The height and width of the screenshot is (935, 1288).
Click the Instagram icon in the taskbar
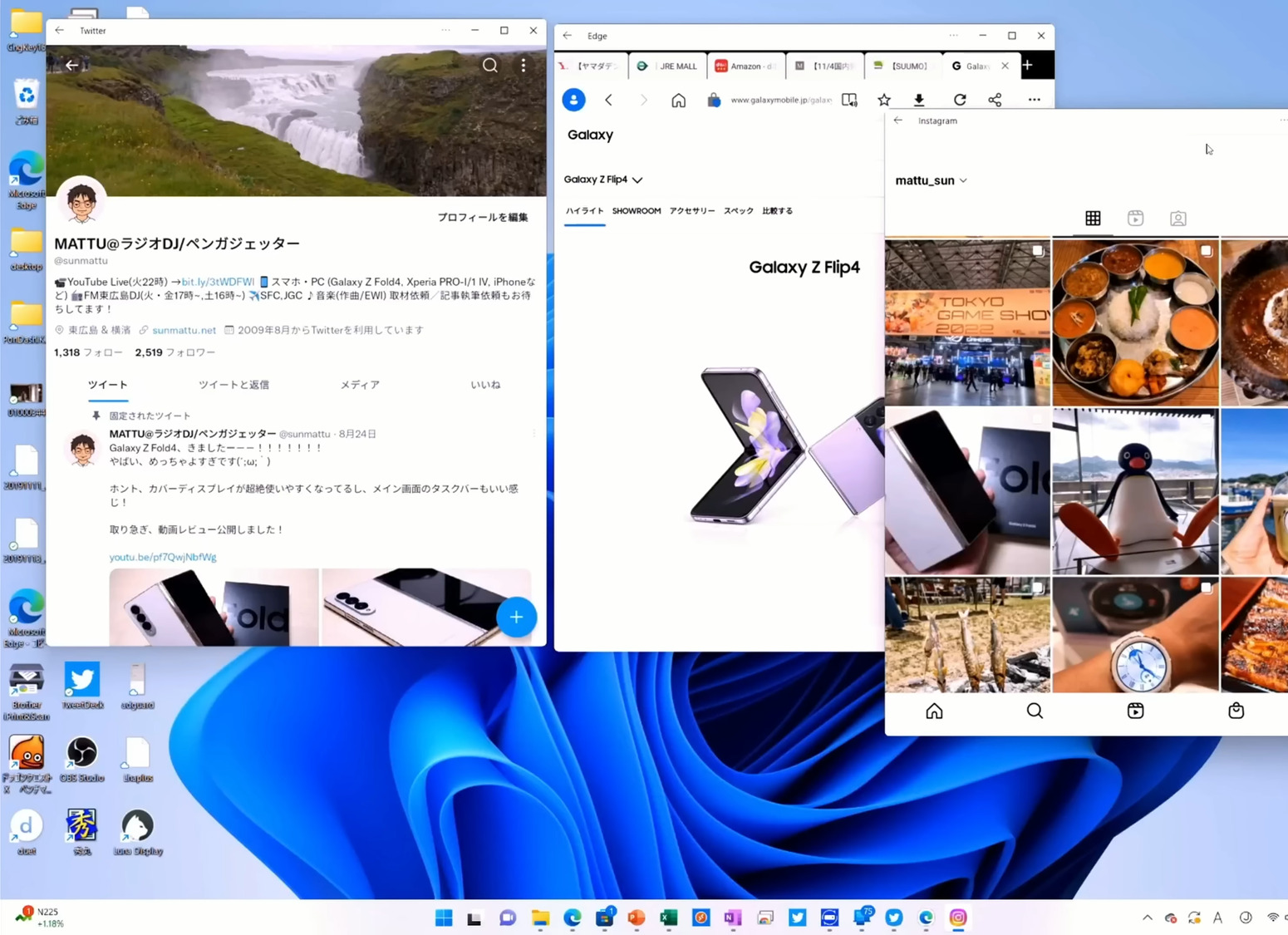(958, 918)
